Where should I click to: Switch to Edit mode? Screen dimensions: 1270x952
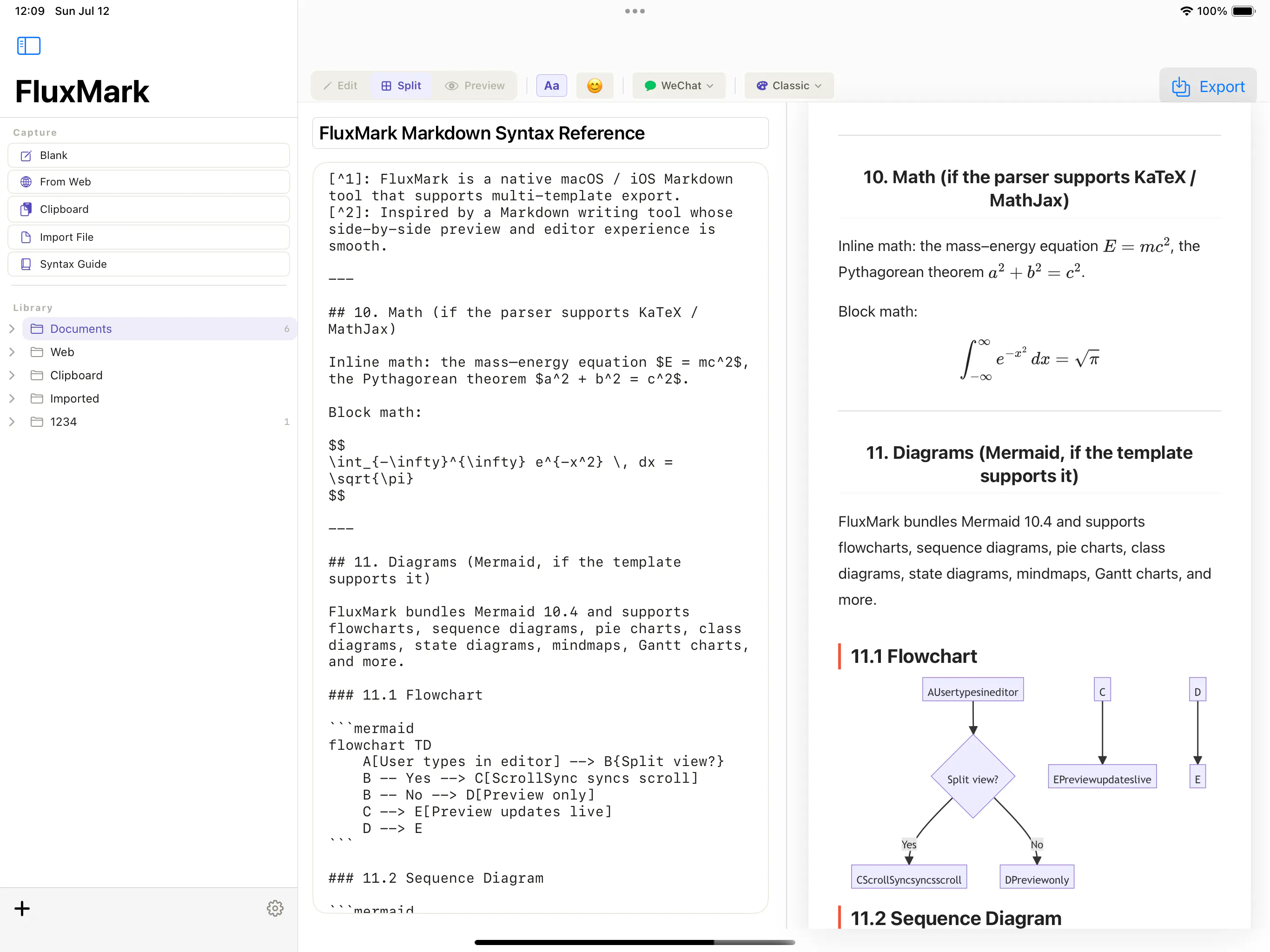[340, 86]
